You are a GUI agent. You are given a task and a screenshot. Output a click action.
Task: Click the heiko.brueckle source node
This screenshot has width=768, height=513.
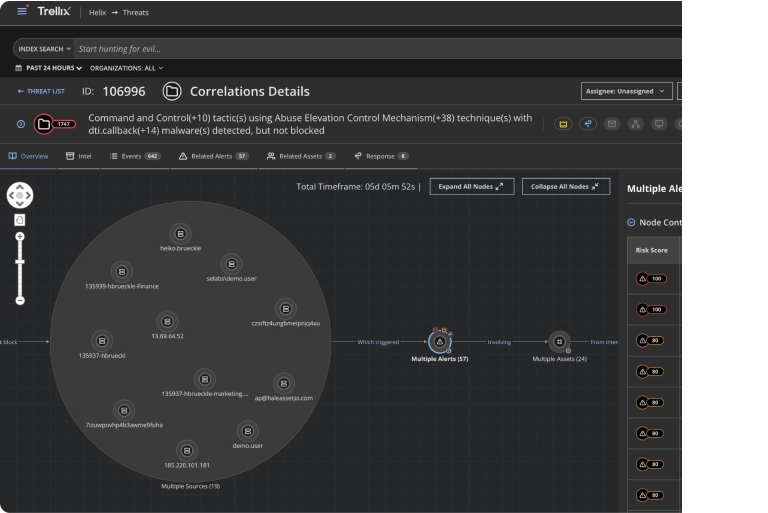180,234
